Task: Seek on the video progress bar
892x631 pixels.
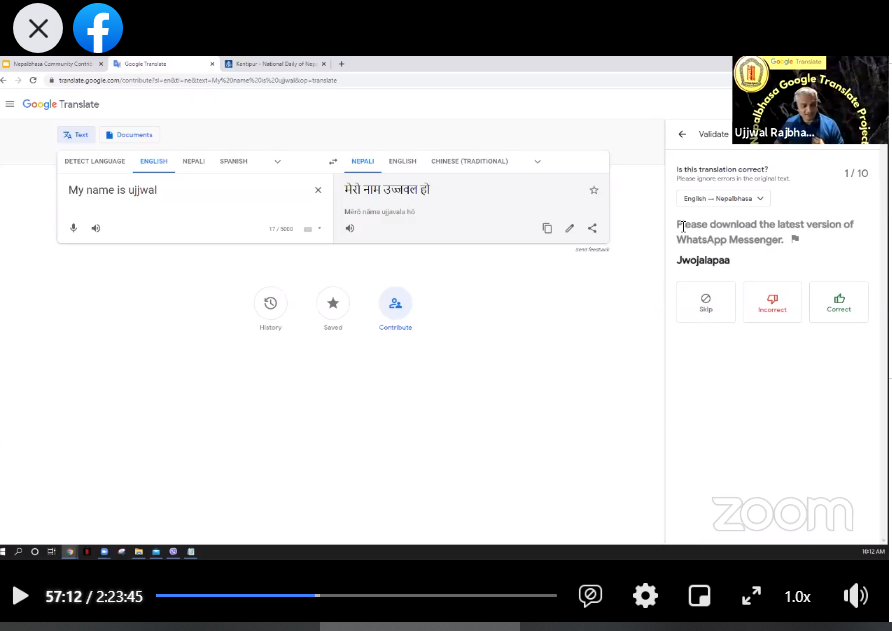Action: pyautogui.click(x=356, y=596)
